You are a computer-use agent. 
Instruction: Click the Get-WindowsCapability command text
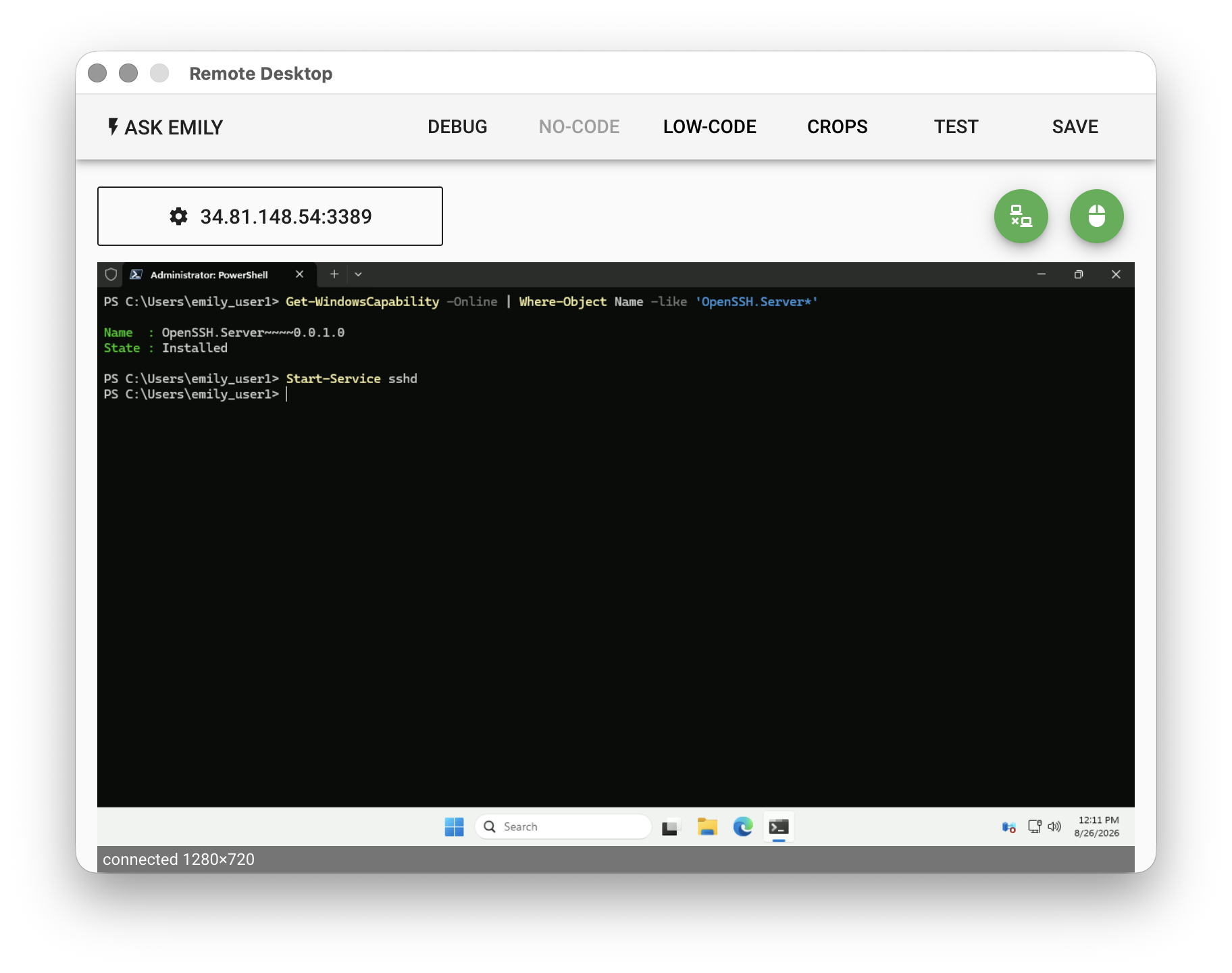(x=362, y=301)
